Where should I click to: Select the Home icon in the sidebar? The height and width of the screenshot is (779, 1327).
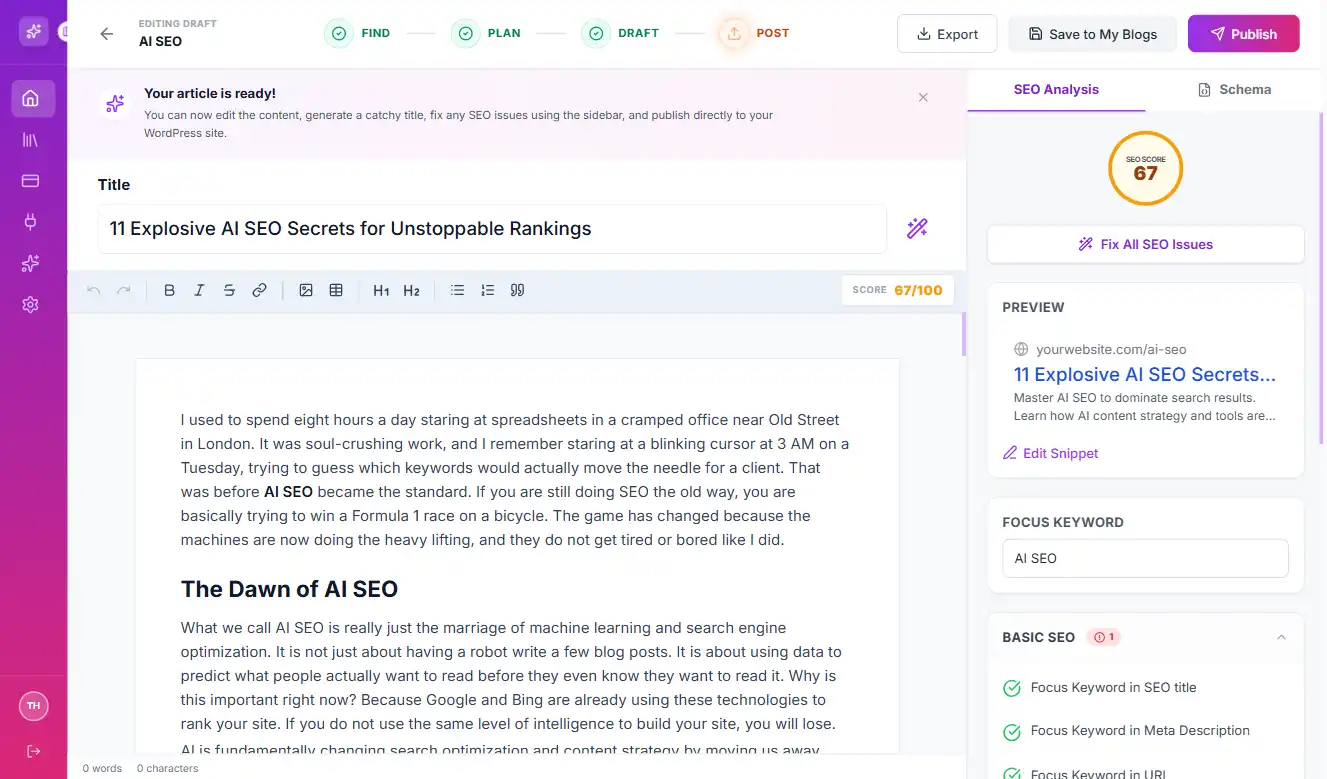(33, 99)
